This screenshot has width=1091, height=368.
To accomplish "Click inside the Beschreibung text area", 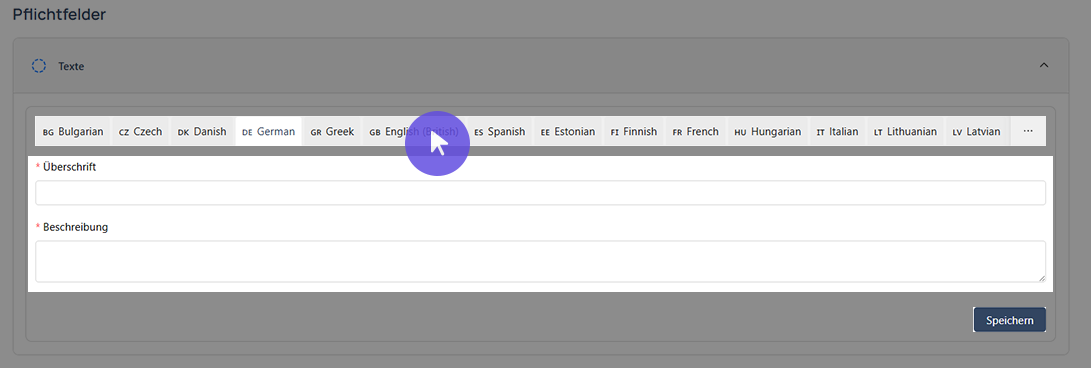I will click(541, 262).
